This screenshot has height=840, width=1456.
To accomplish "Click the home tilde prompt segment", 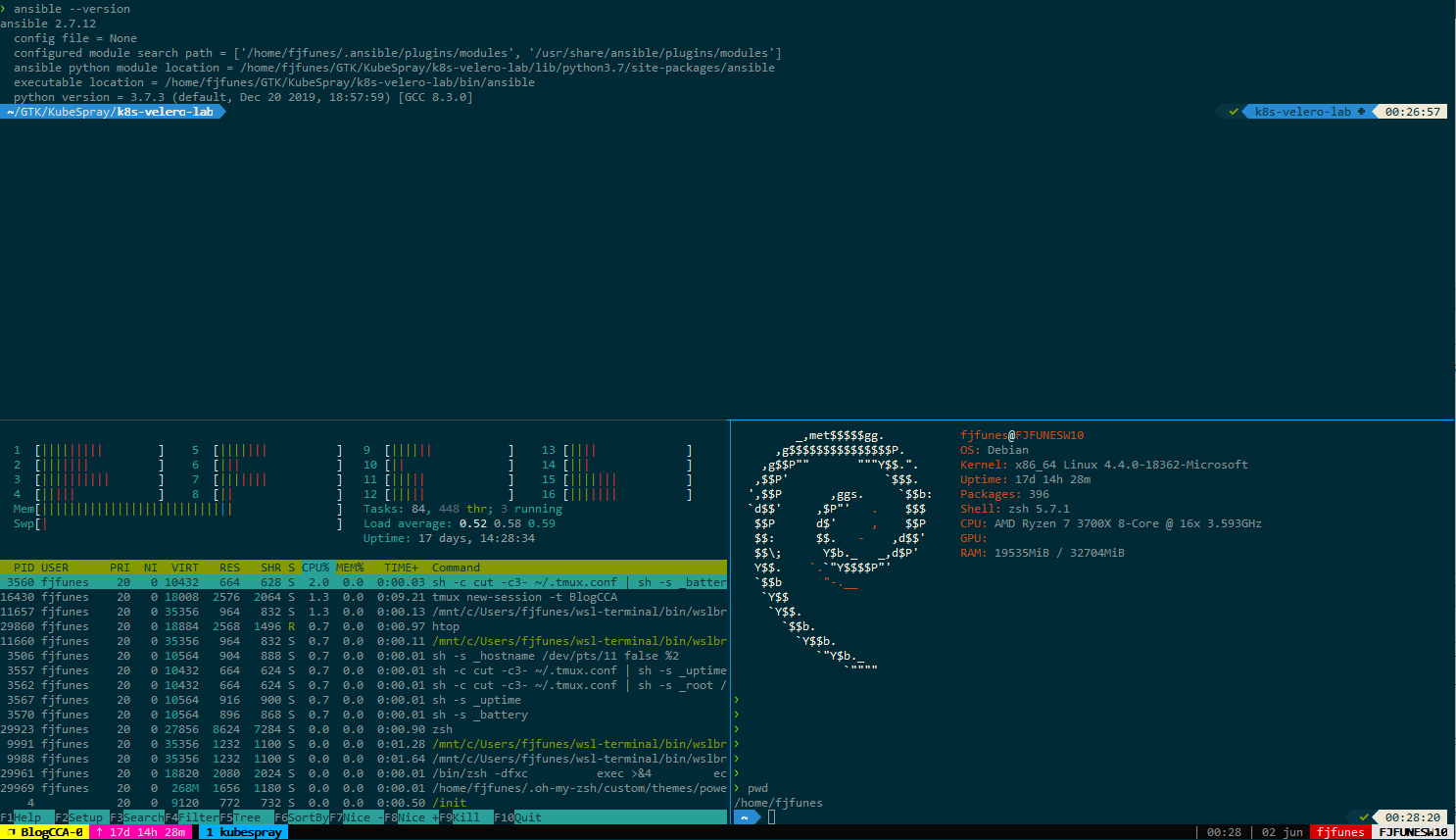I will click(746, 817).
